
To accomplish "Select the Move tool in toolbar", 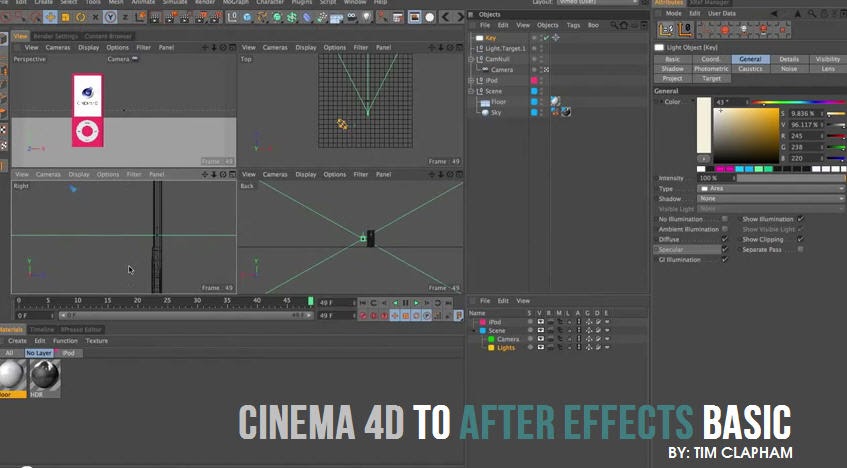I will point(50,17).
